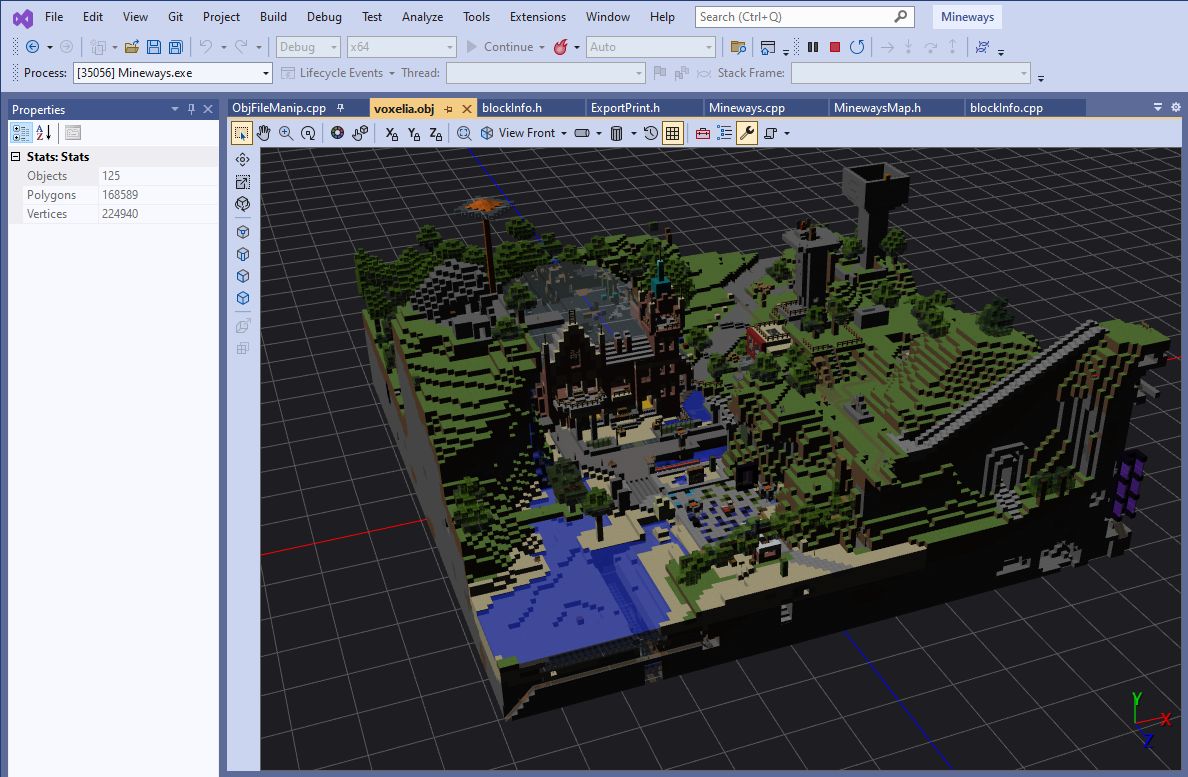Open the Process combo box
This screenshot has height=777, width=1188.
pos(173,73)
